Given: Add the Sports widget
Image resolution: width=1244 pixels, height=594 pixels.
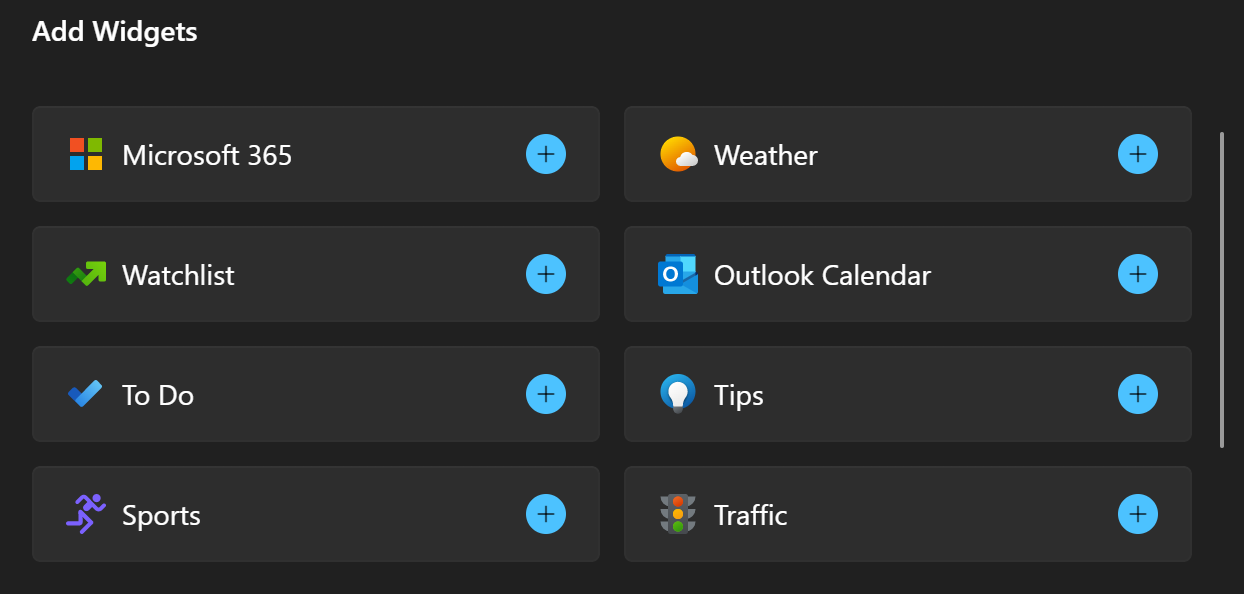Looking at the screenshot, I should (545, 514).
